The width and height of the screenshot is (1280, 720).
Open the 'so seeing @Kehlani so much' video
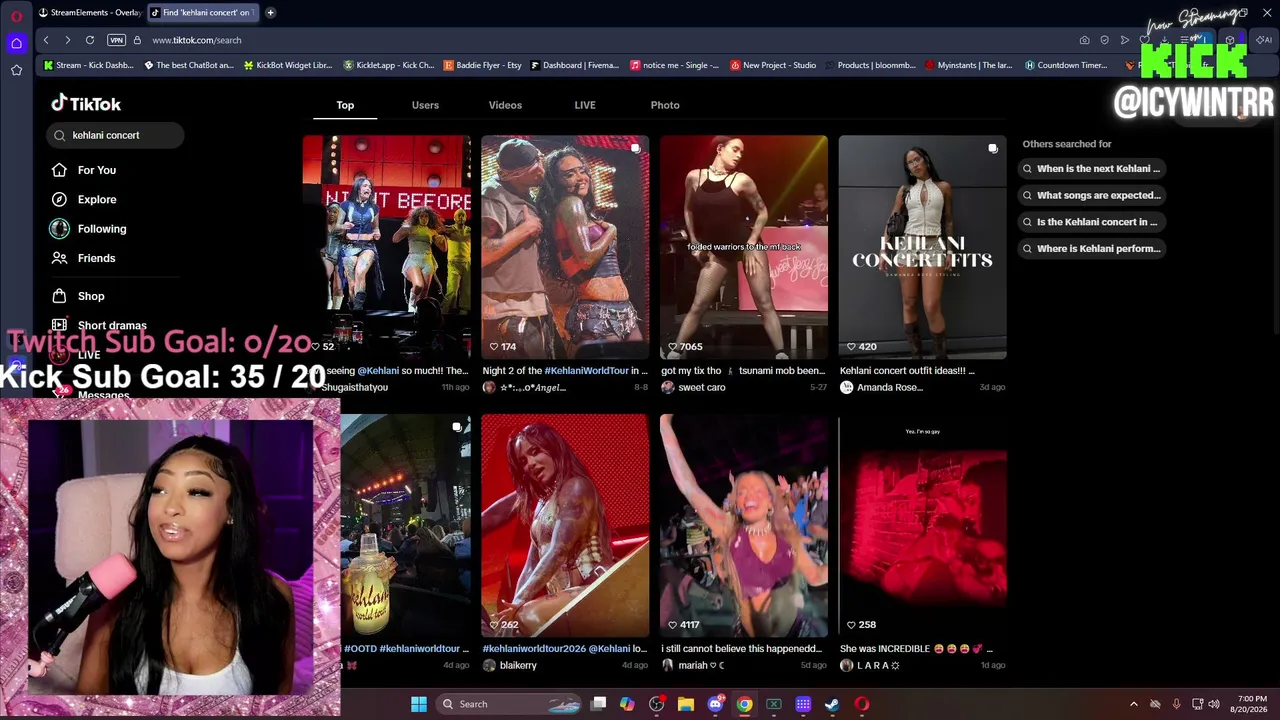386,247
